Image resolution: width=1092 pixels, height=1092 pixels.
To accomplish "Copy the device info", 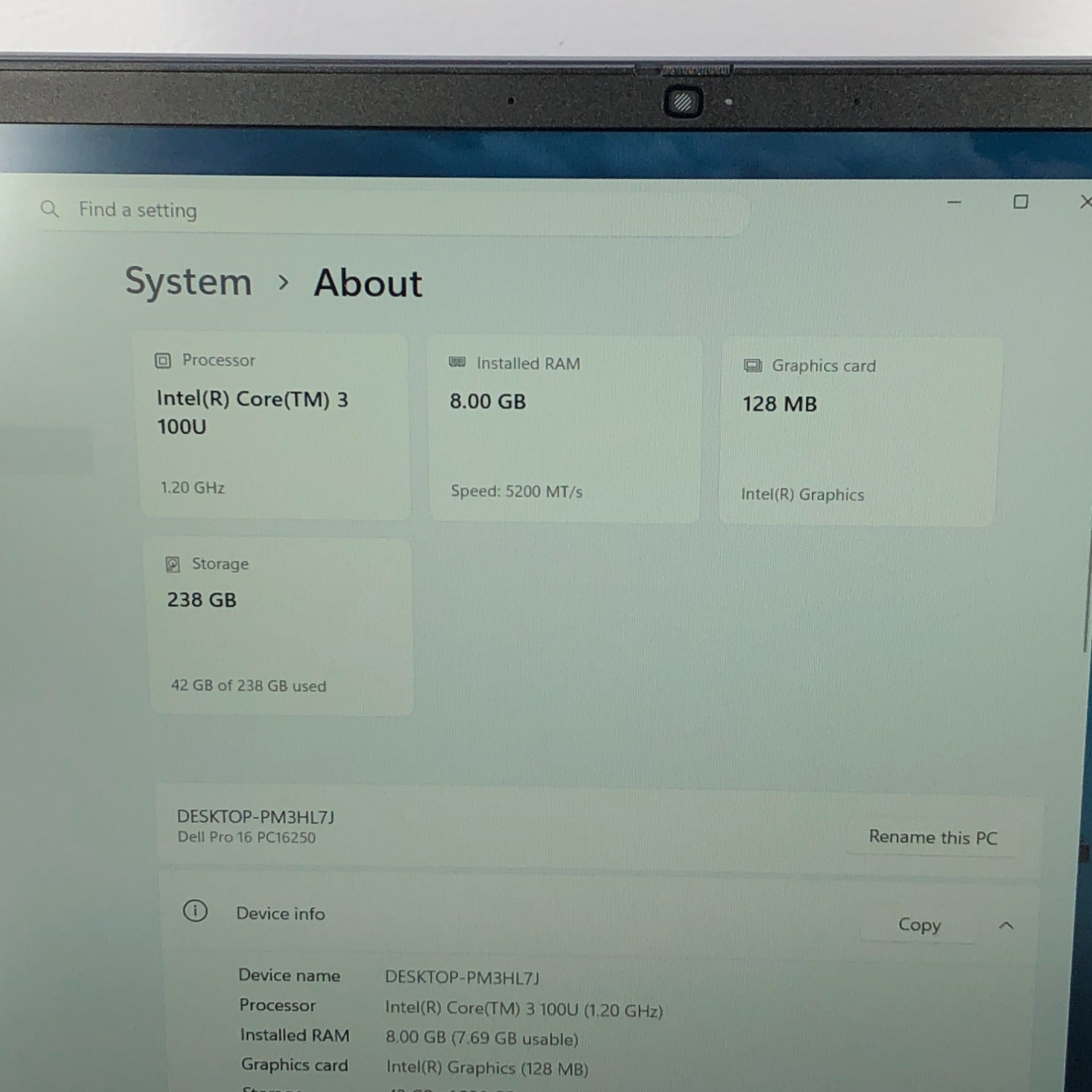I will 919,925.
